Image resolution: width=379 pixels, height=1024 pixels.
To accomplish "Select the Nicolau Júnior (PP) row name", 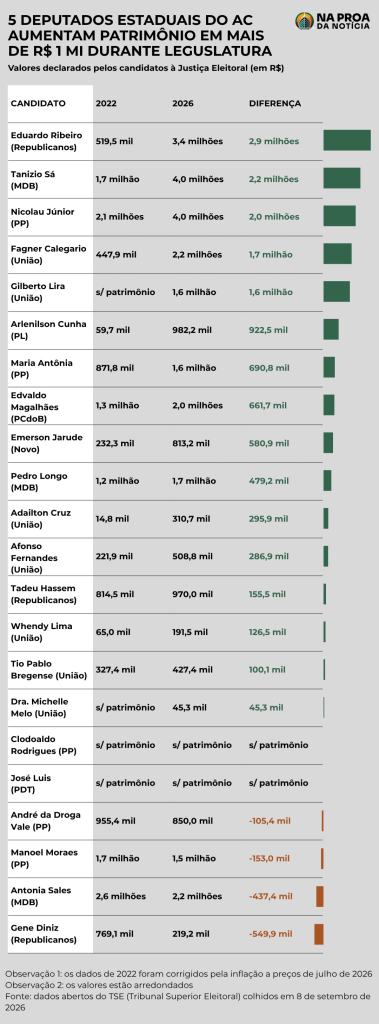I will [x=42, y=217].
